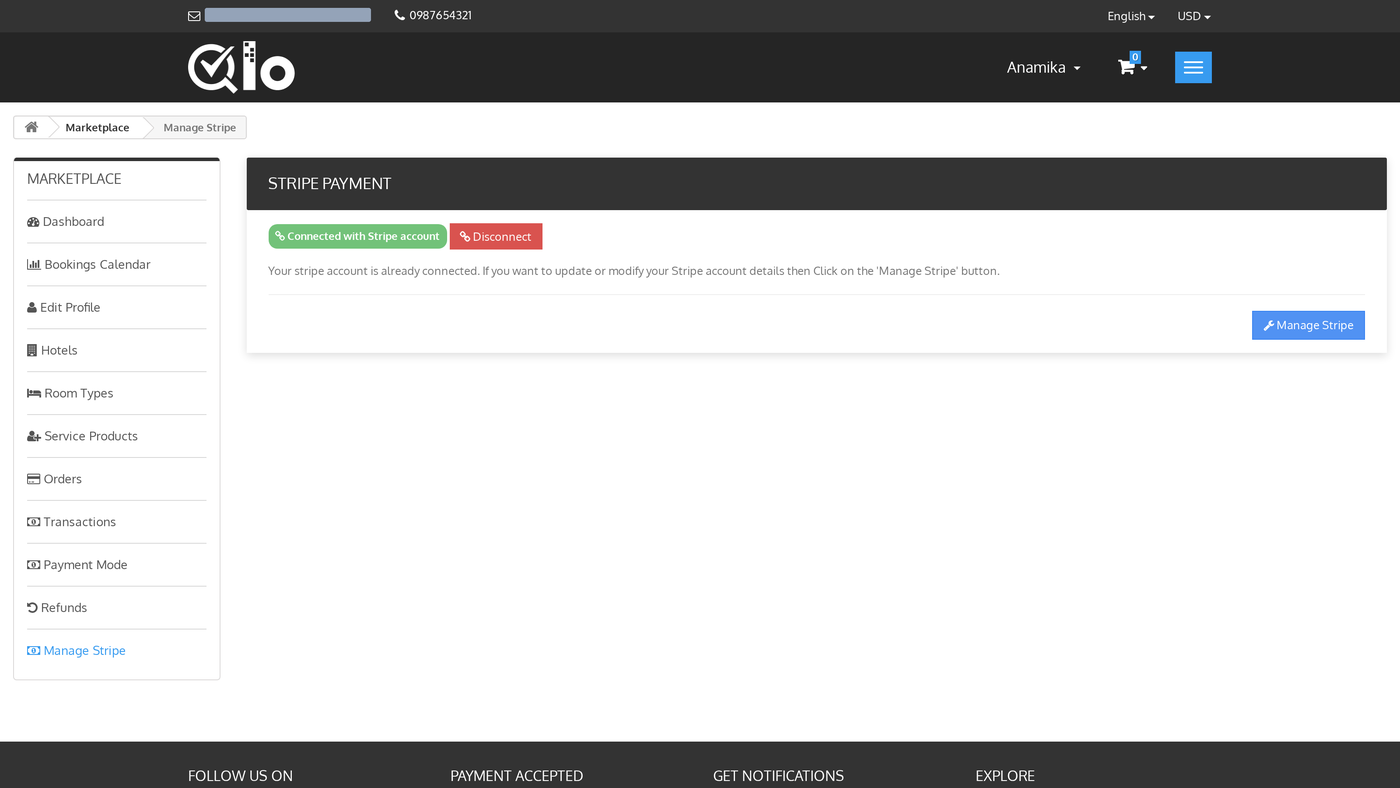Image resolution: width=1400 pixels, height=788 pixels.
Task: Click the PAYMENT ACCEPTED footer heading
Action: click(x=516, y=776)
